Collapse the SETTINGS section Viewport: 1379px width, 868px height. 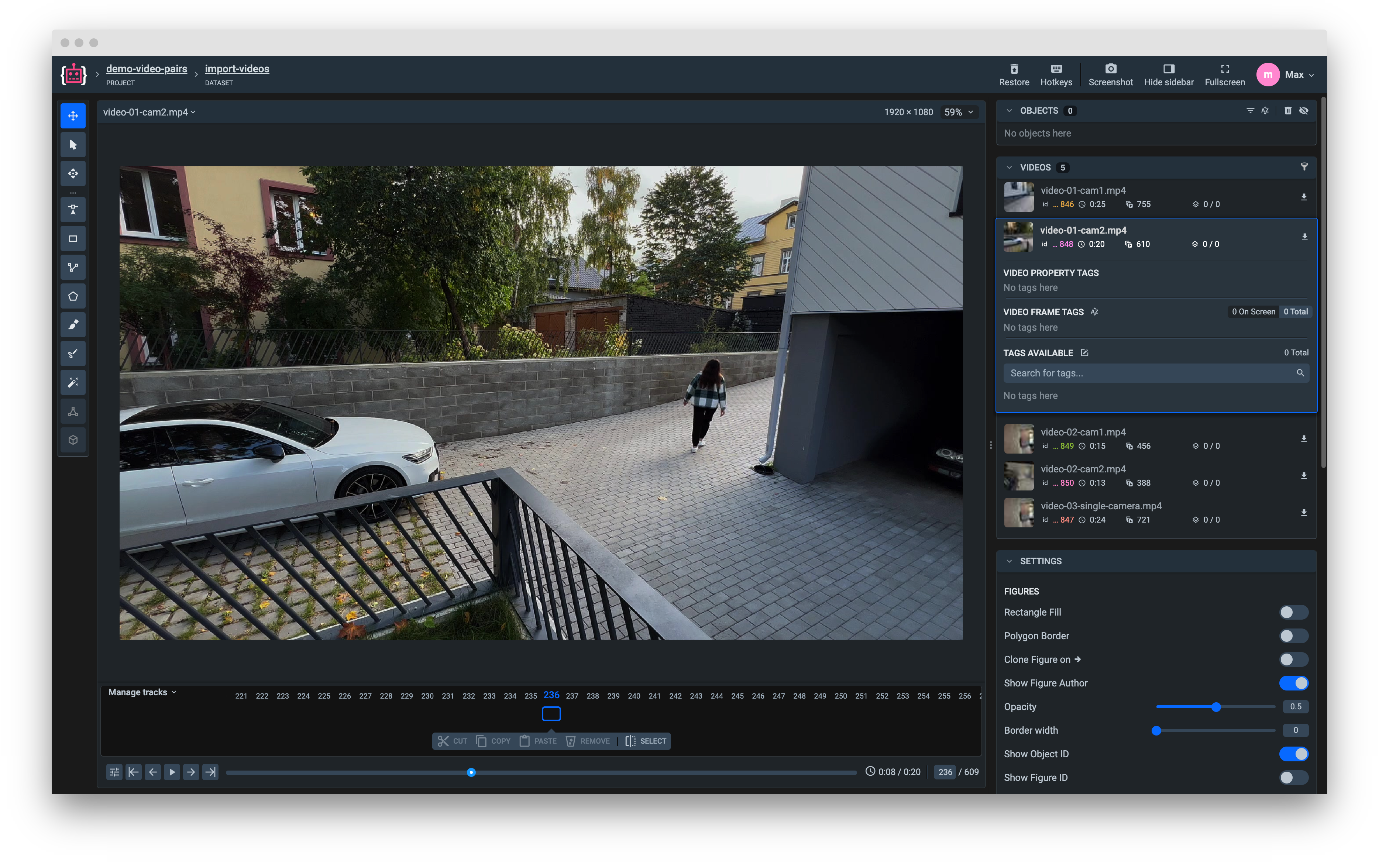tap(1008, 561)
